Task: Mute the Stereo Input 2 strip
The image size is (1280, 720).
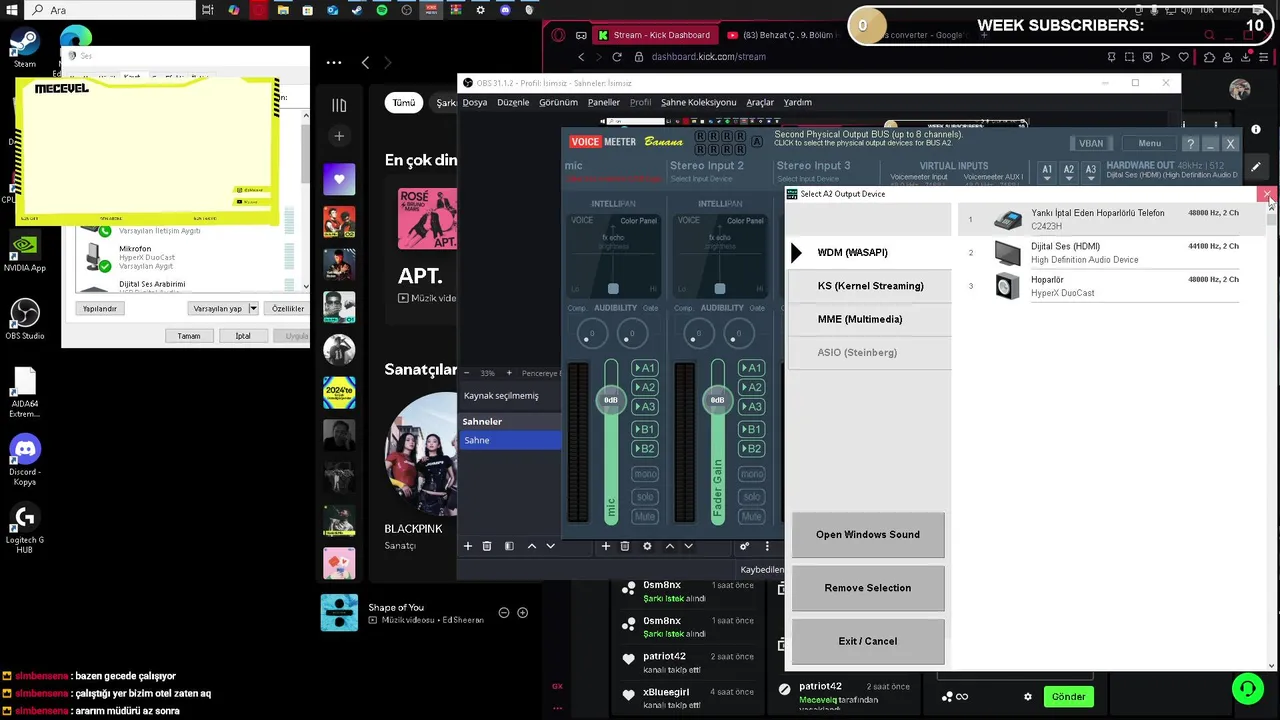Action: [752, 516]
